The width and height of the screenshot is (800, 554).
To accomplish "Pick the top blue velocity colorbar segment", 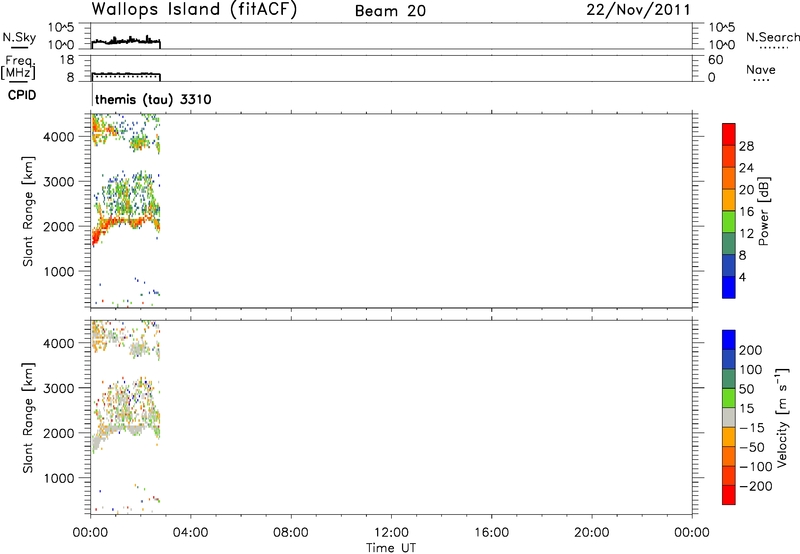I will [729, 340].
